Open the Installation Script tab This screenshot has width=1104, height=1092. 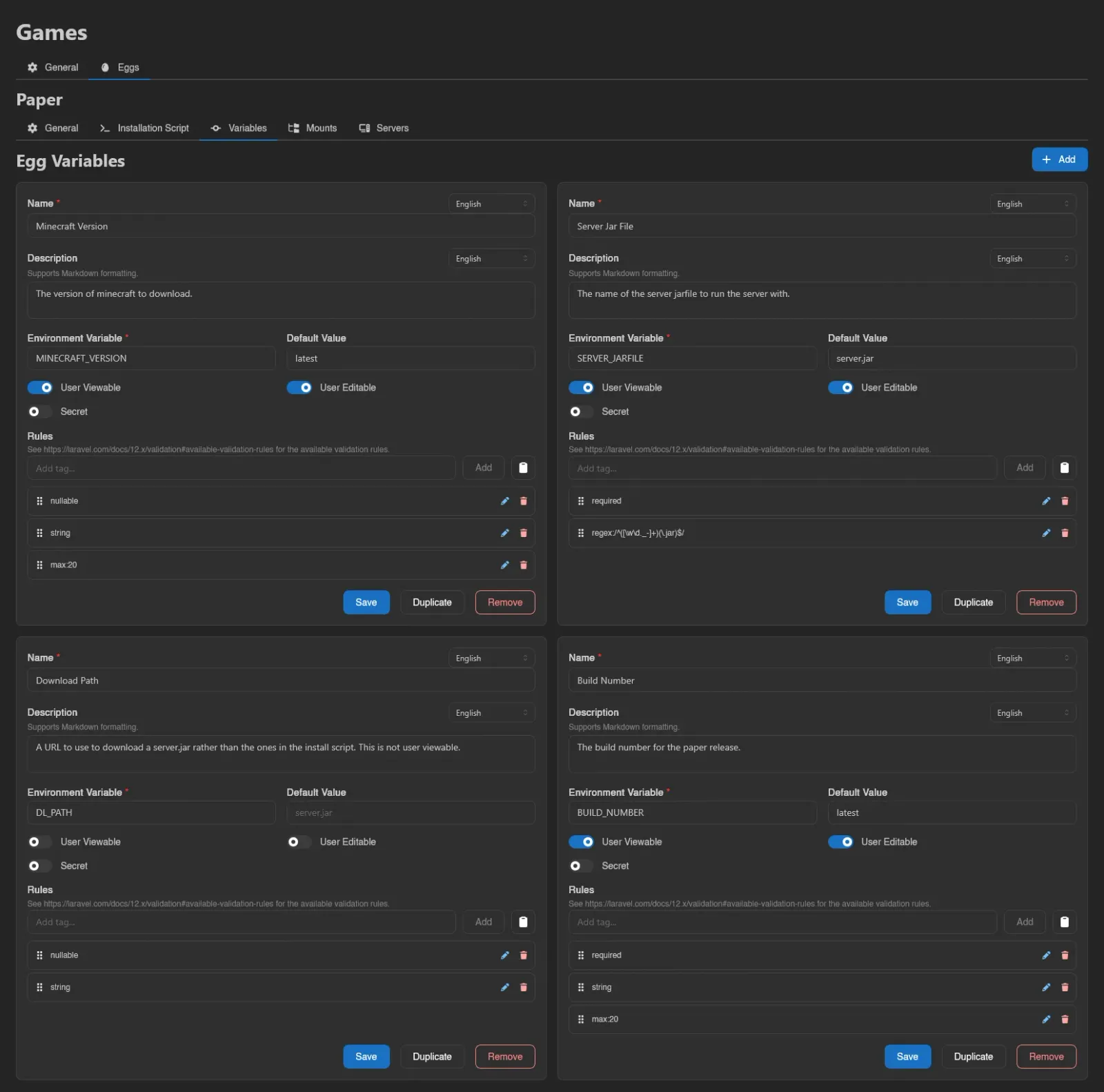[x=144, y=128]
